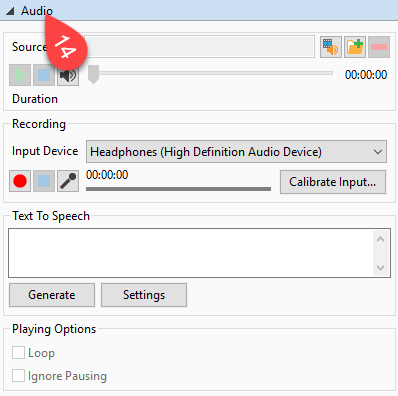Open the Input Device dropdown
398x396 pixels.
pos(236,152)
